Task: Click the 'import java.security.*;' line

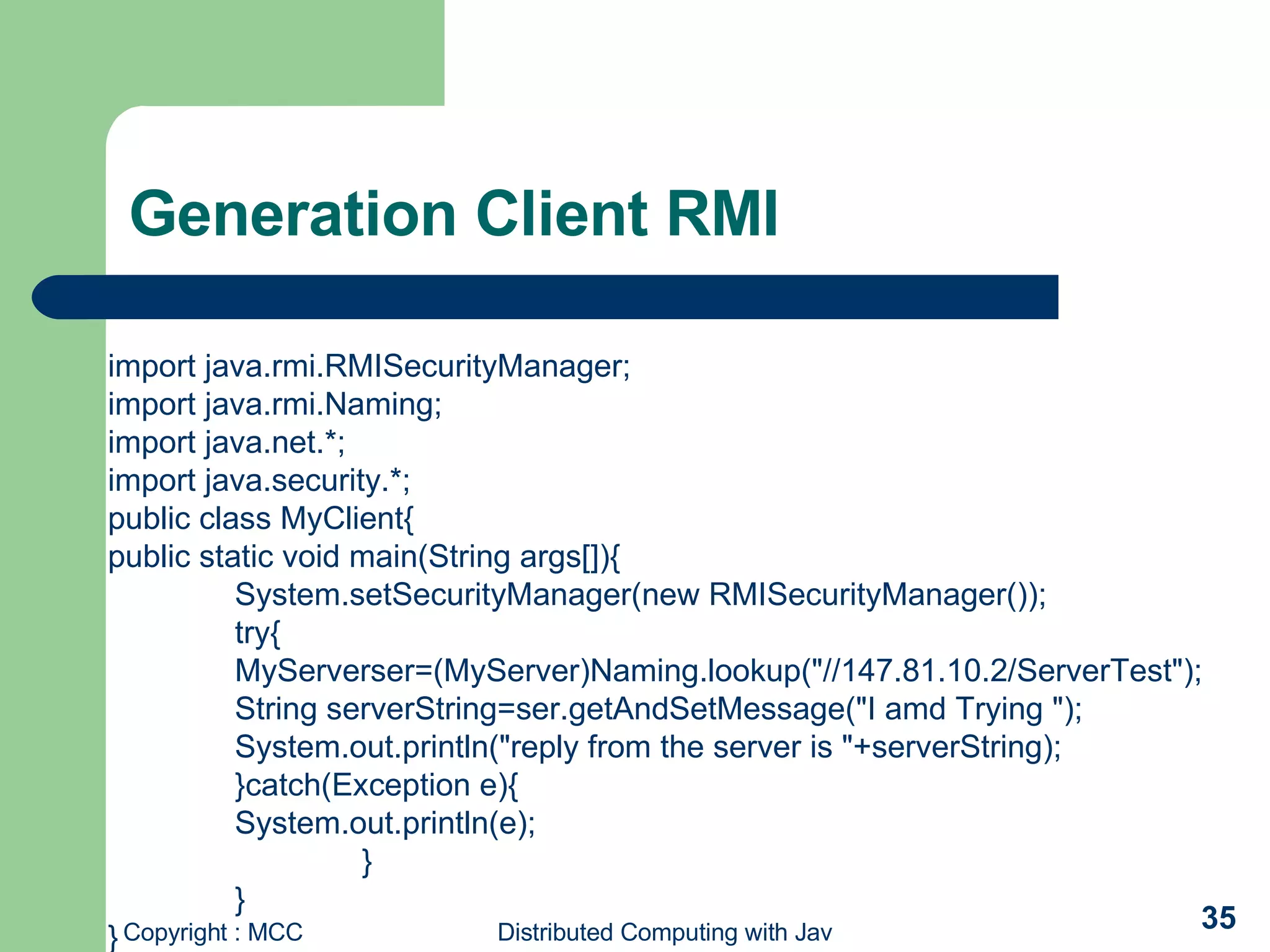Action: point(259,481)
